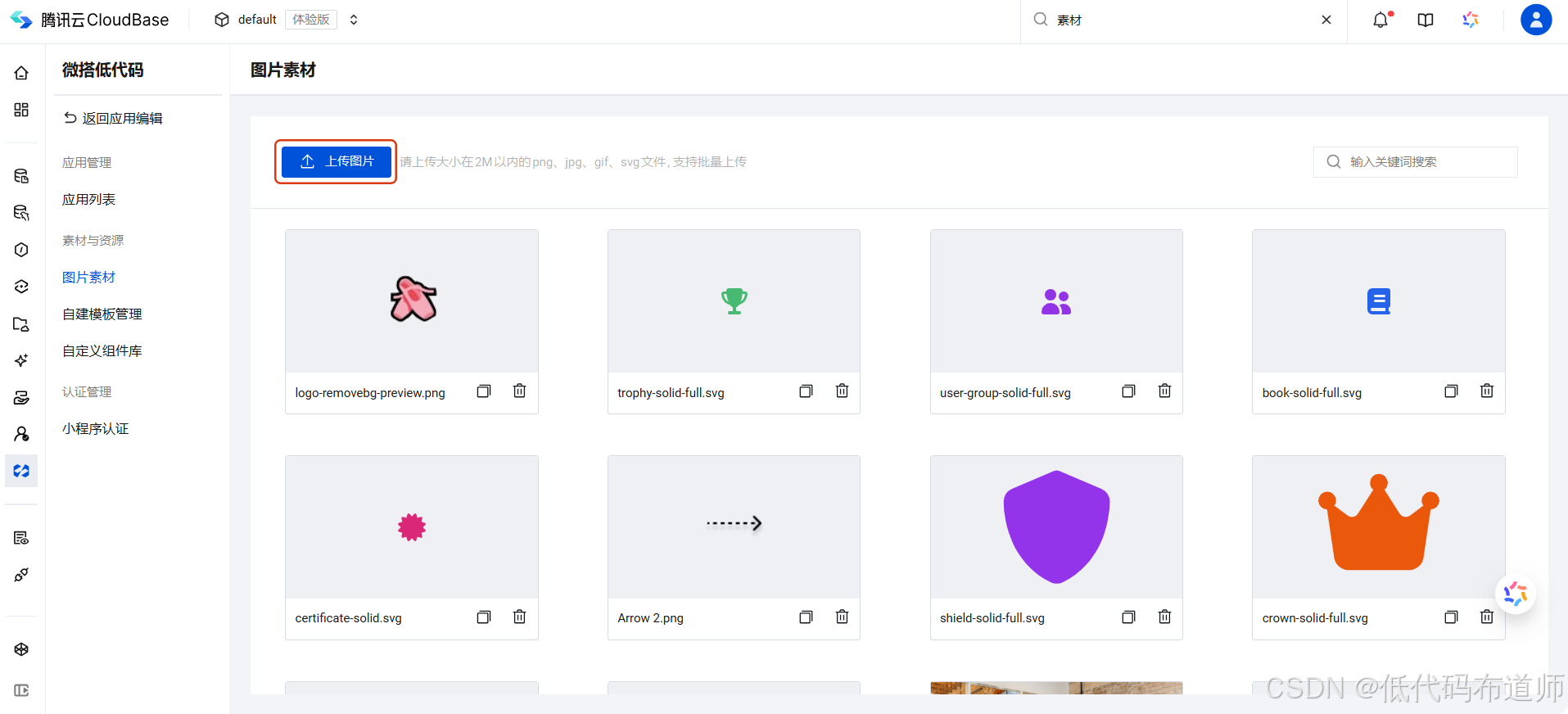Open the user with checkmark icon
The image size is (1568, 714).
point(21,434)
